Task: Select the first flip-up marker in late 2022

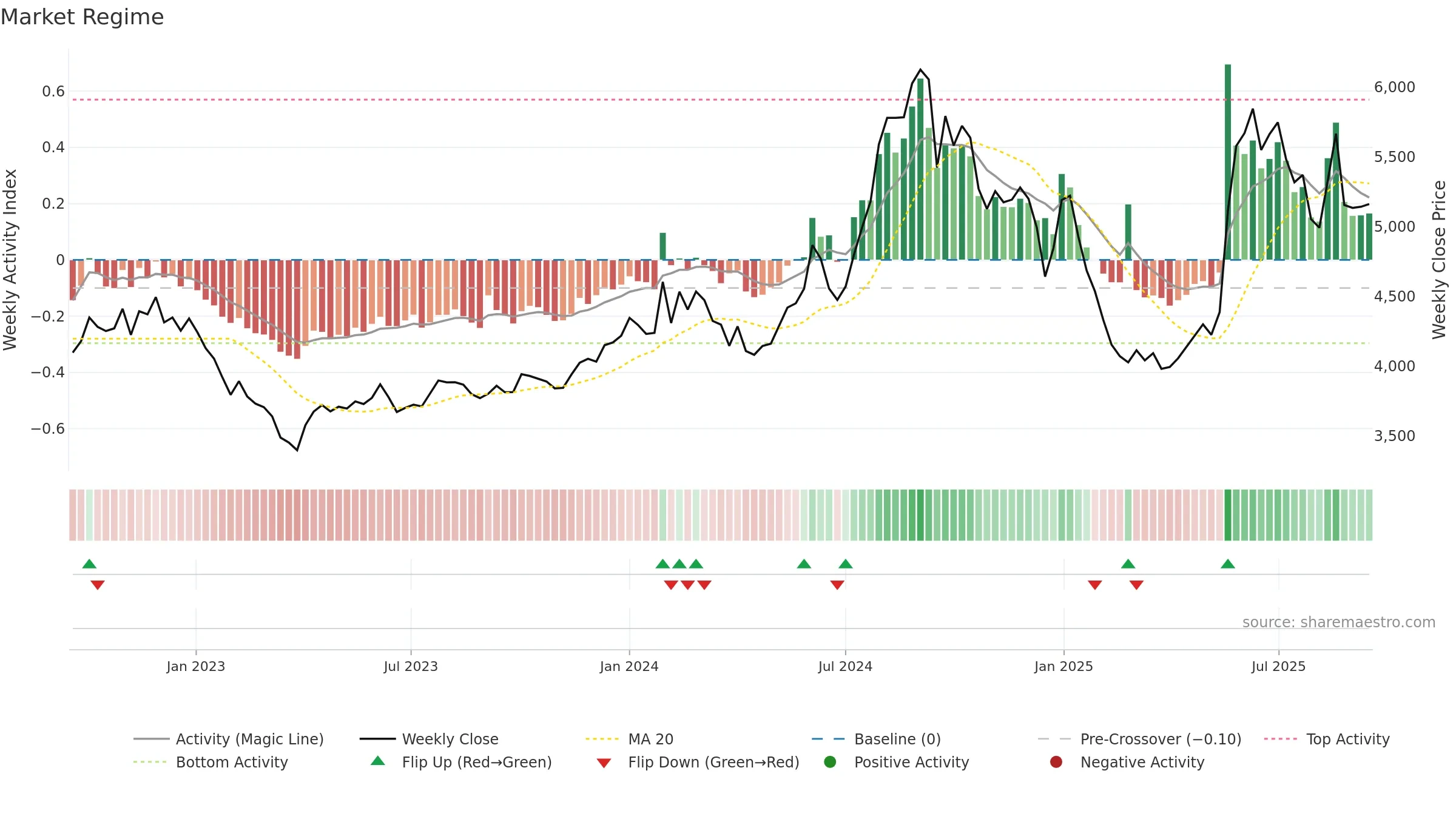Action: pos(89,564)
